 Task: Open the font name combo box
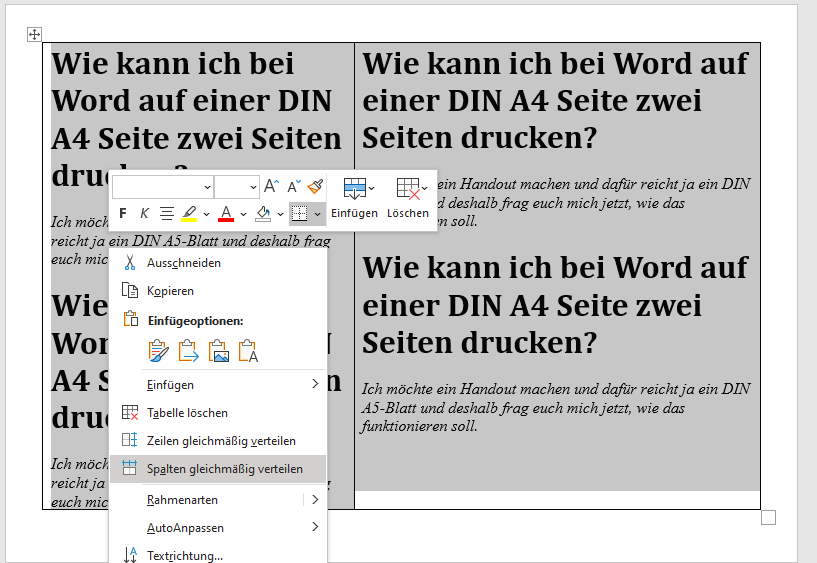click(x=163, y=186)
